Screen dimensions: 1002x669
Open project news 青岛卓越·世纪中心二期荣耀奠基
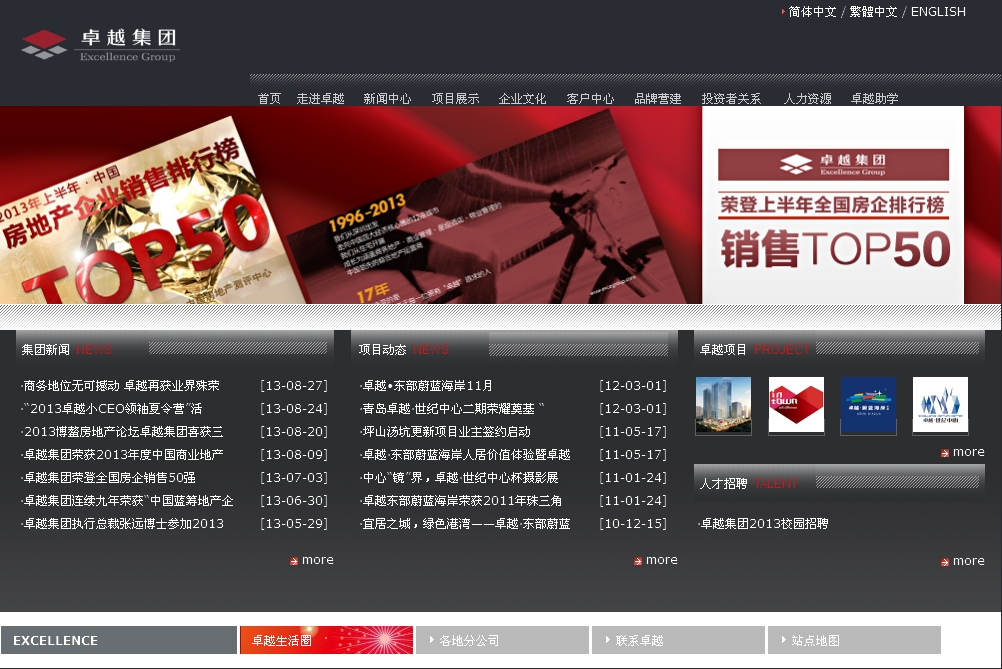[452, 409]
